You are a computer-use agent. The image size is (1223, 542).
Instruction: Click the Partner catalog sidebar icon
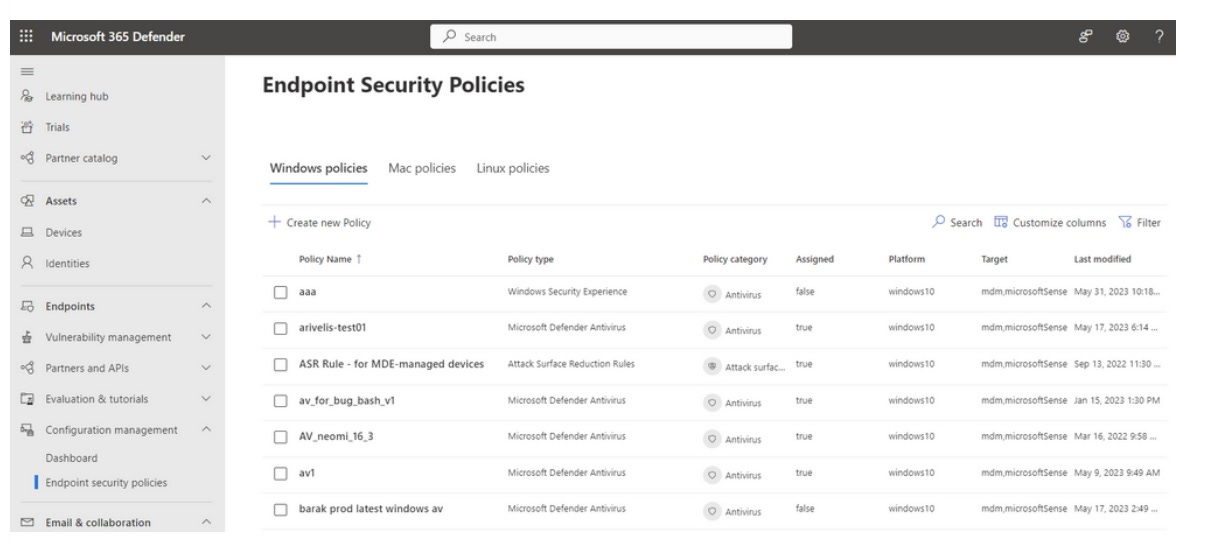27,157
